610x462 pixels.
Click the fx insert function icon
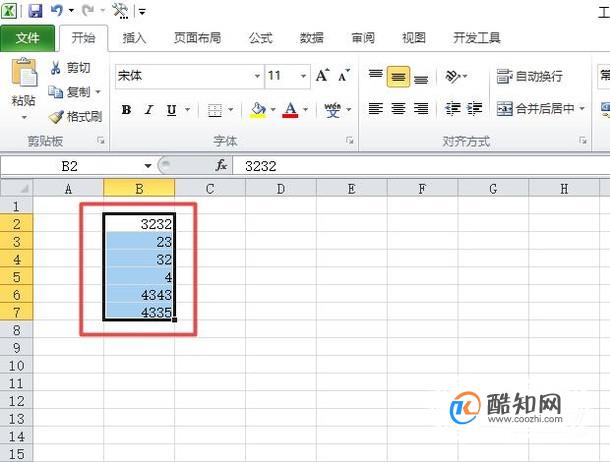[221, 166]
